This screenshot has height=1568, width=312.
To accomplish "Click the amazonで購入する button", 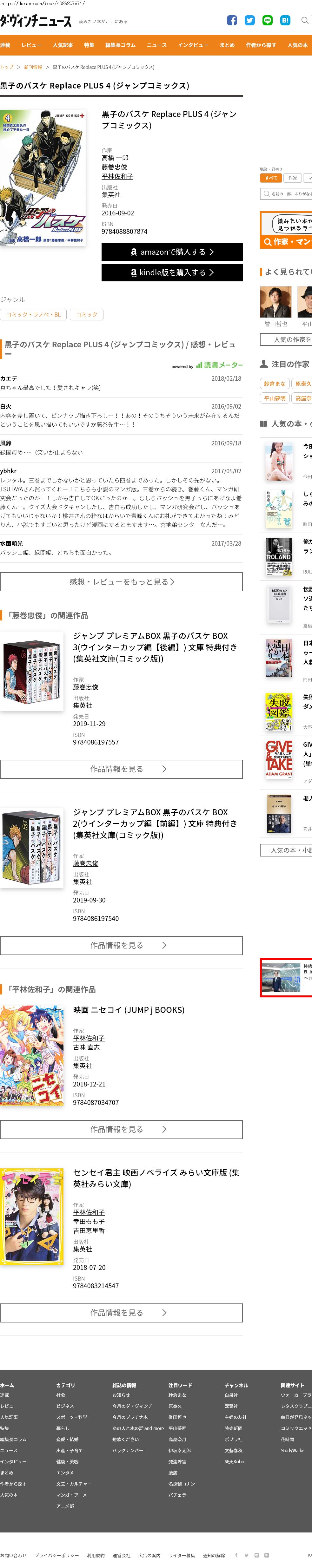I will point(172,251).
